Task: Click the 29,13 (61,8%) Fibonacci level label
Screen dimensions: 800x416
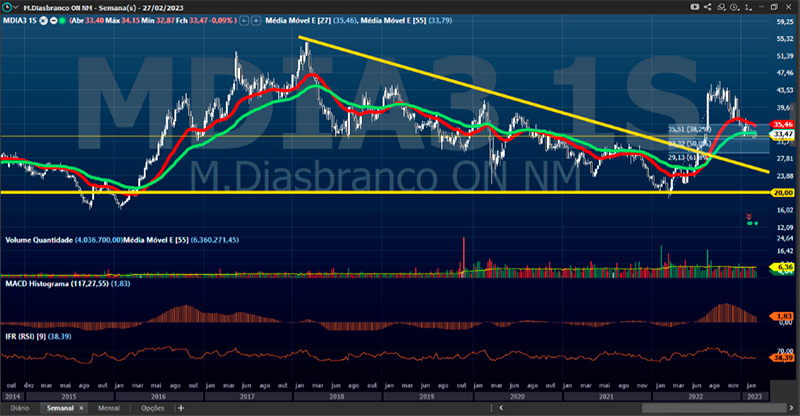Action: (689, 158)
